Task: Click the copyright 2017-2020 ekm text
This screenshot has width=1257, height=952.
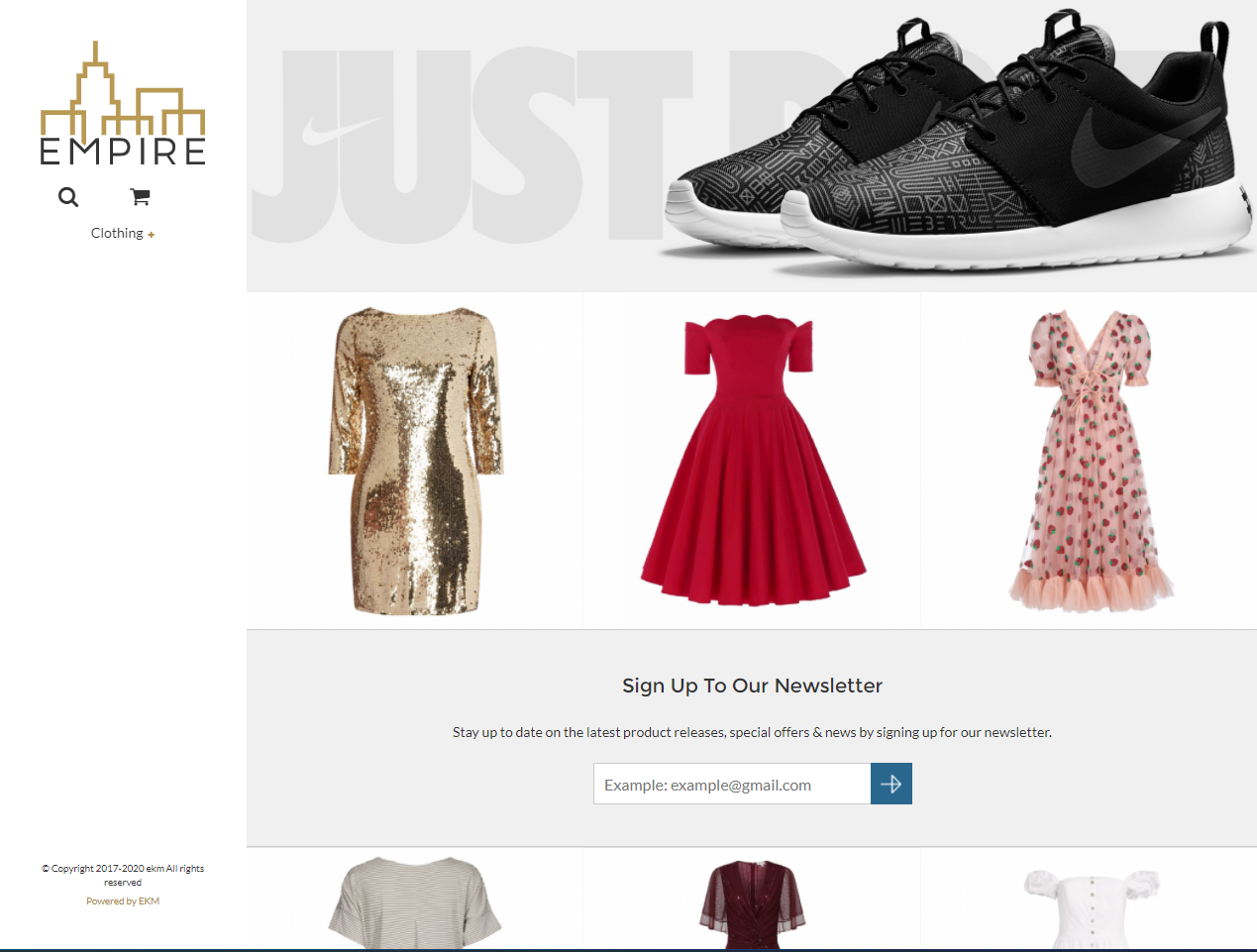Action: (x=123, y=875)
